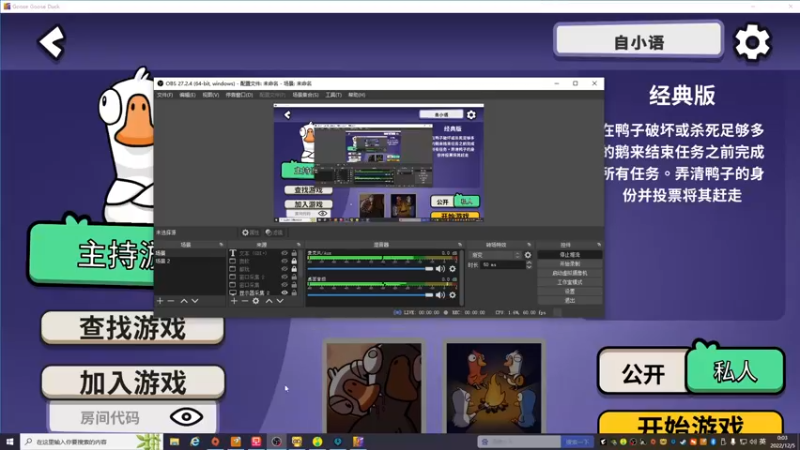Adjust the 桌面音频 volume slider

tap(370, 295)
